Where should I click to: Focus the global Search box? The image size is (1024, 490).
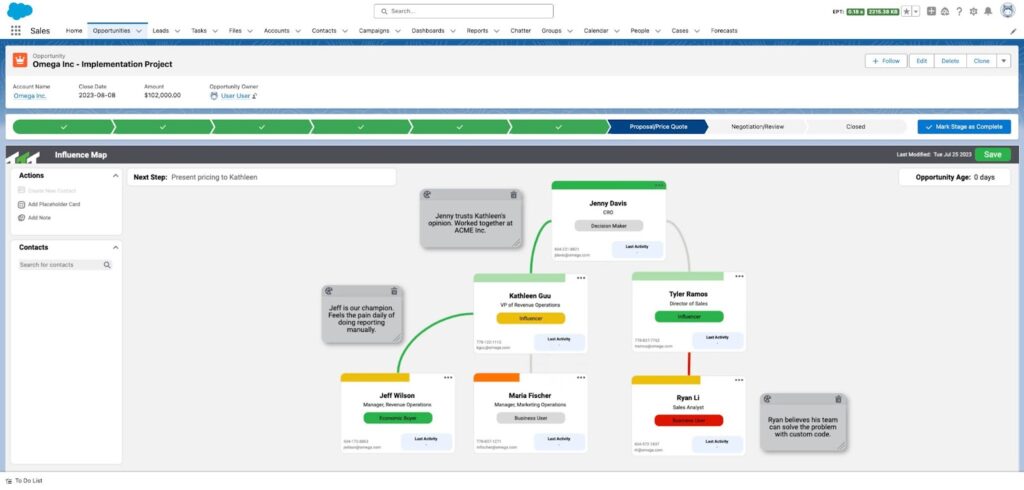pyautogui.click(x=464, y=11)
